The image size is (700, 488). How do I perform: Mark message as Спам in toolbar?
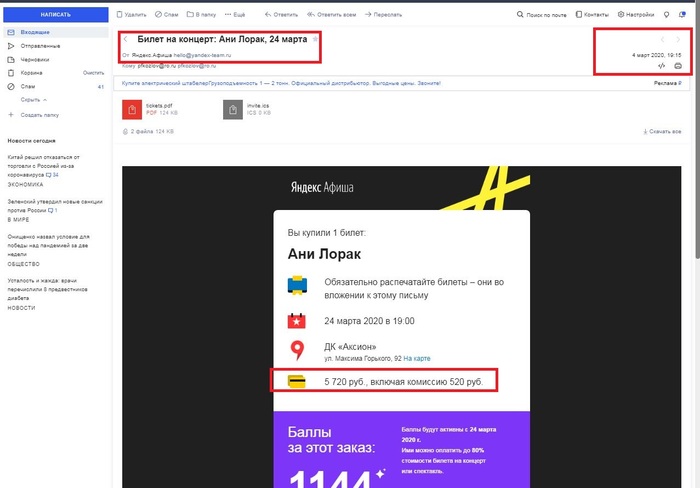[x=167, y=15]
